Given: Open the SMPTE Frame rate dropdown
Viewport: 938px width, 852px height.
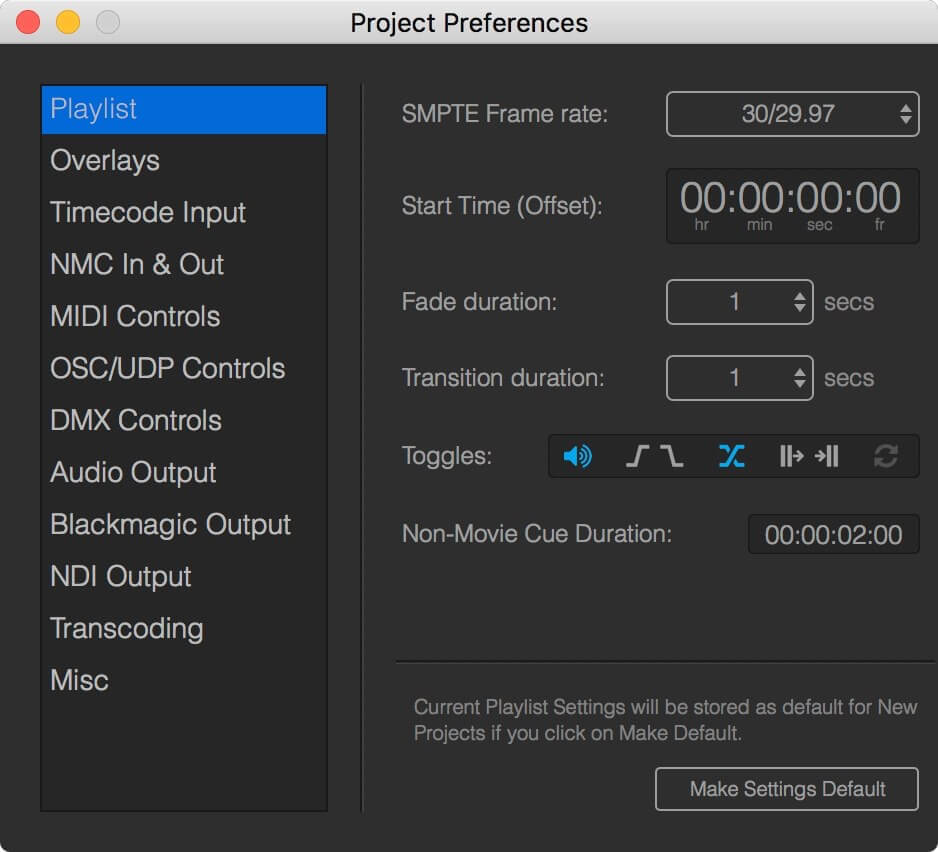Looking at the screenshot, I should point(792,114).
